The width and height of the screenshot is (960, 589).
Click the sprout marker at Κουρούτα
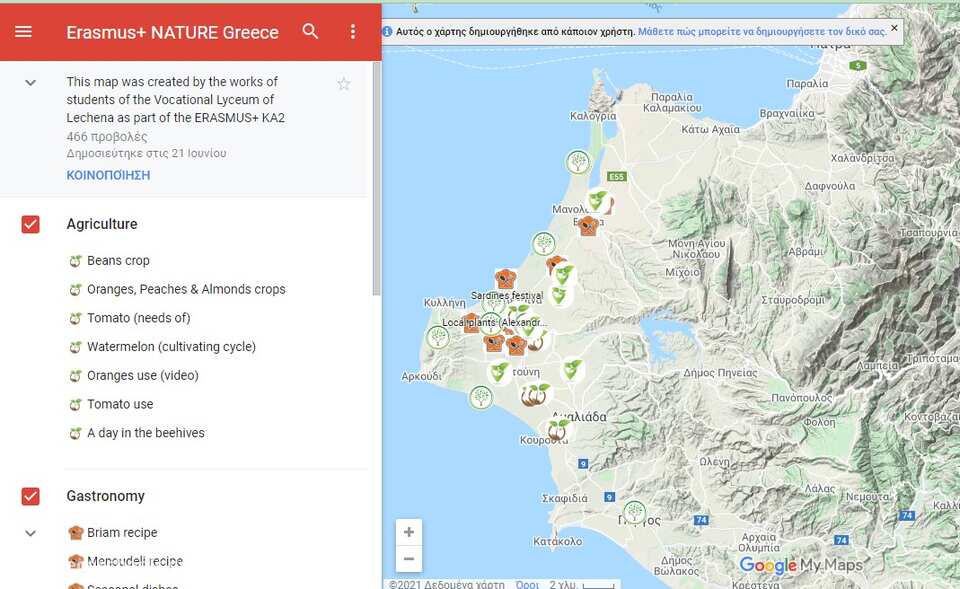pyautogui.click(x=557, y=430)
